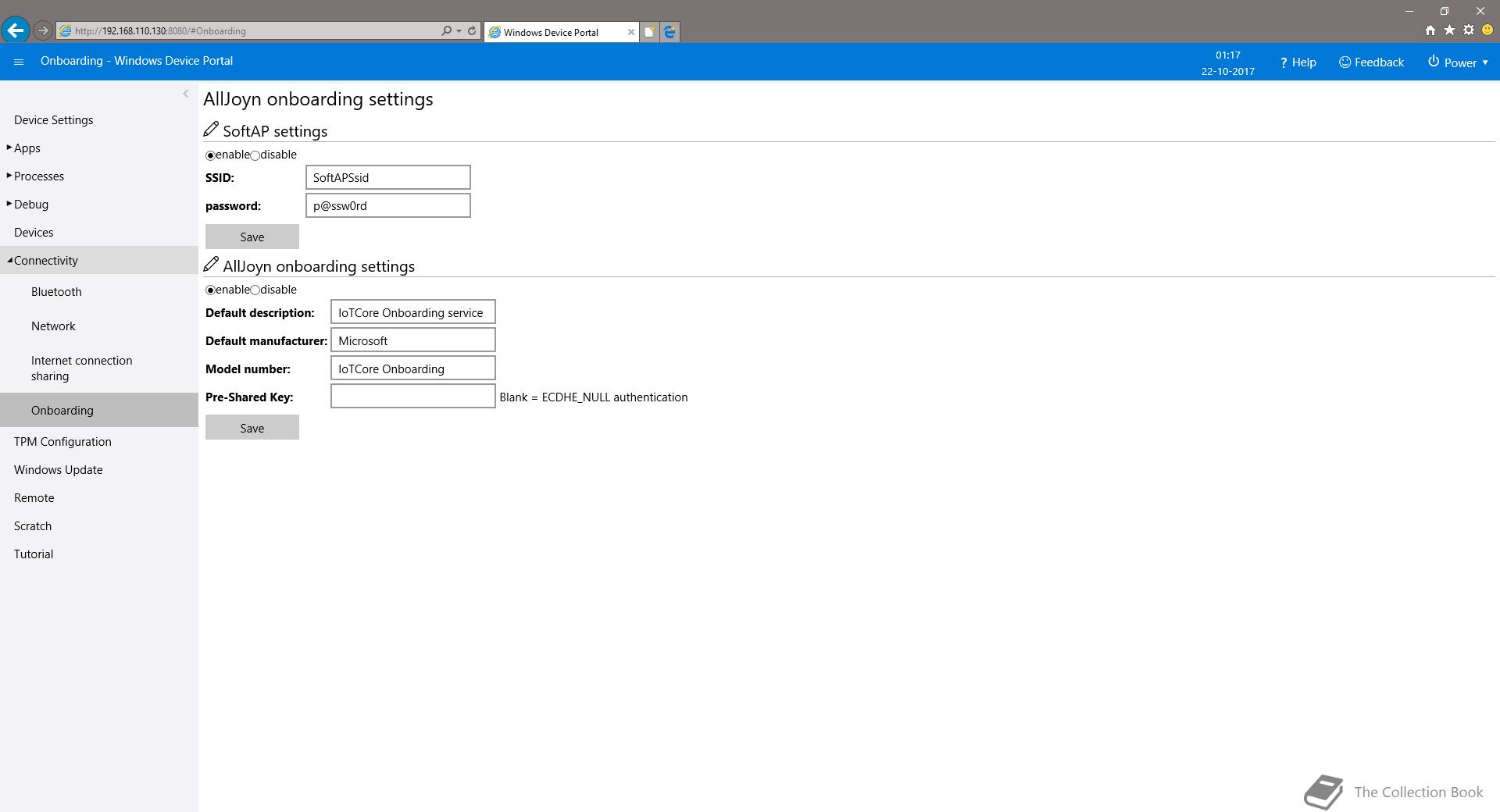Viewport: 1500px width, 812px height.
Task: Save the AllJoyn onboarding settings
Action: click(252, 428)
